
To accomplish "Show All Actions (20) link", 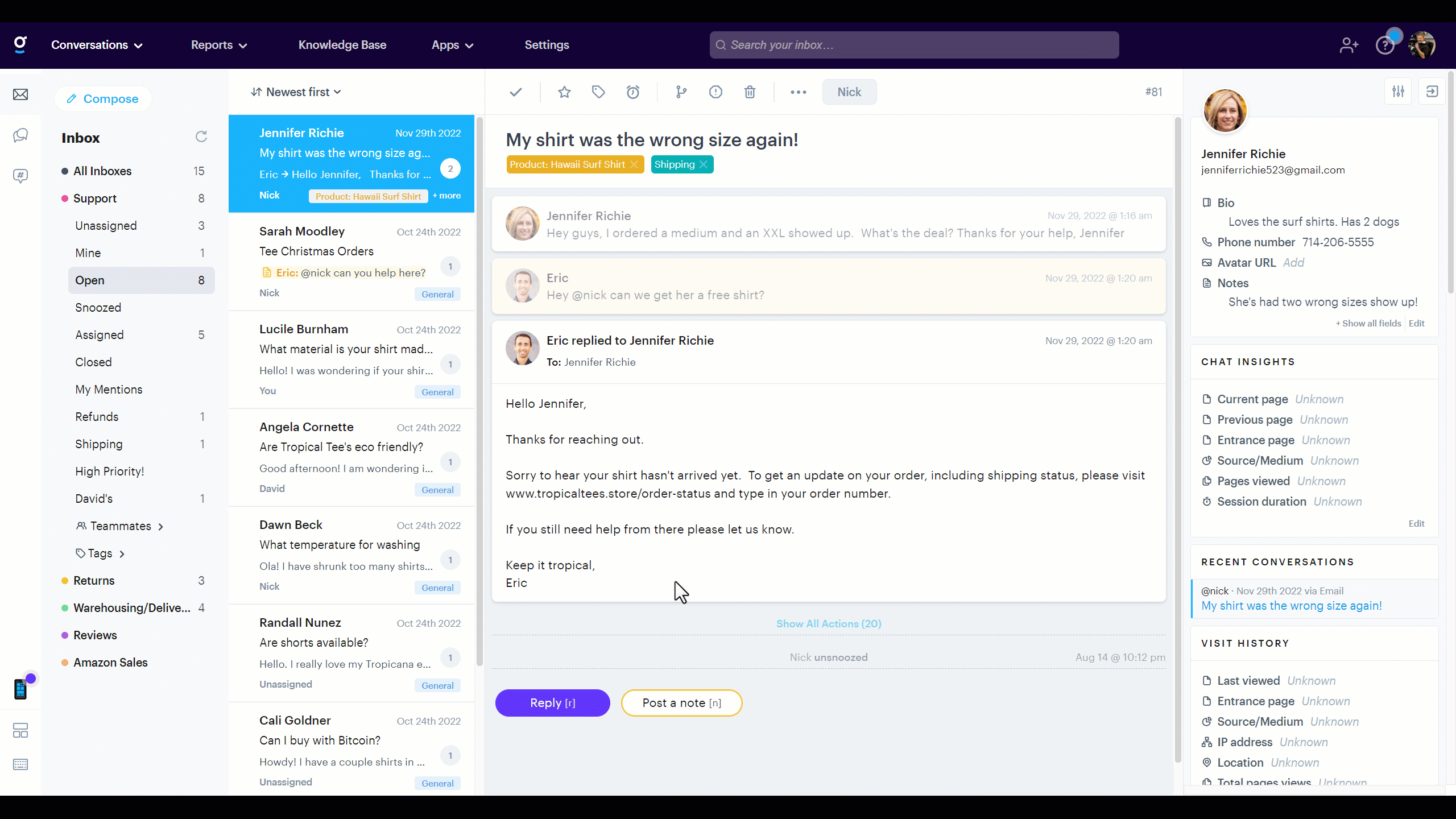I will click(x=829, y=624).
